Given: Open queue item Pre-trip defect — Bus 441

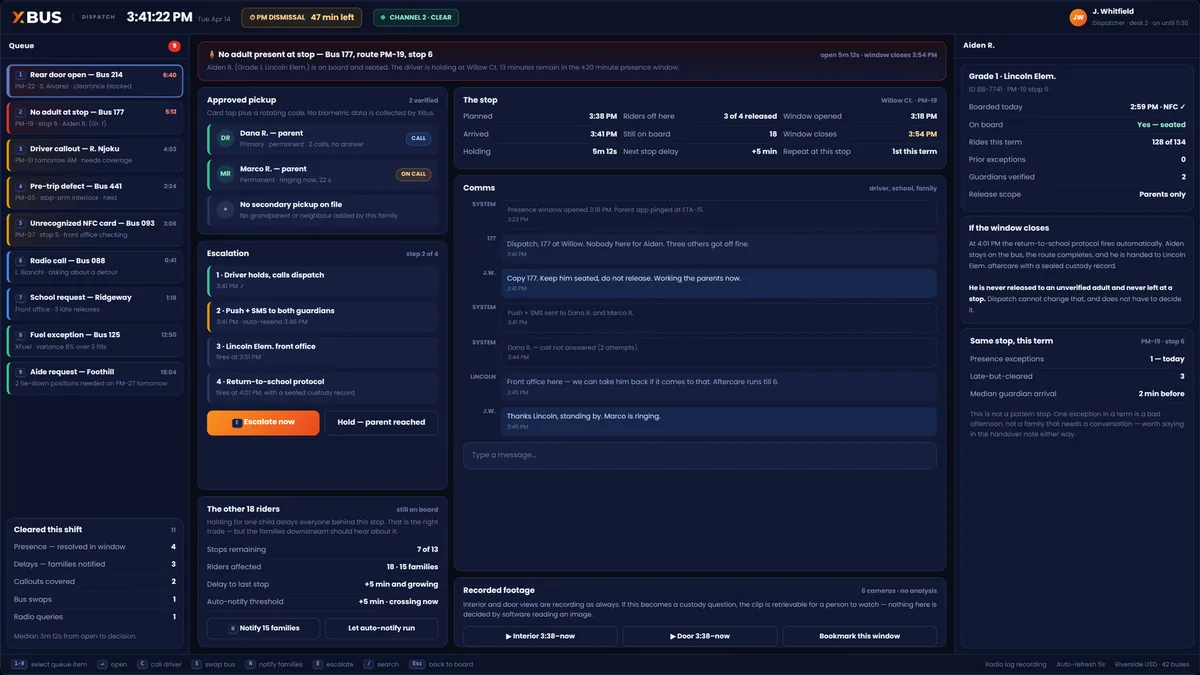Looking at the screenshot, I should (95, 192).
